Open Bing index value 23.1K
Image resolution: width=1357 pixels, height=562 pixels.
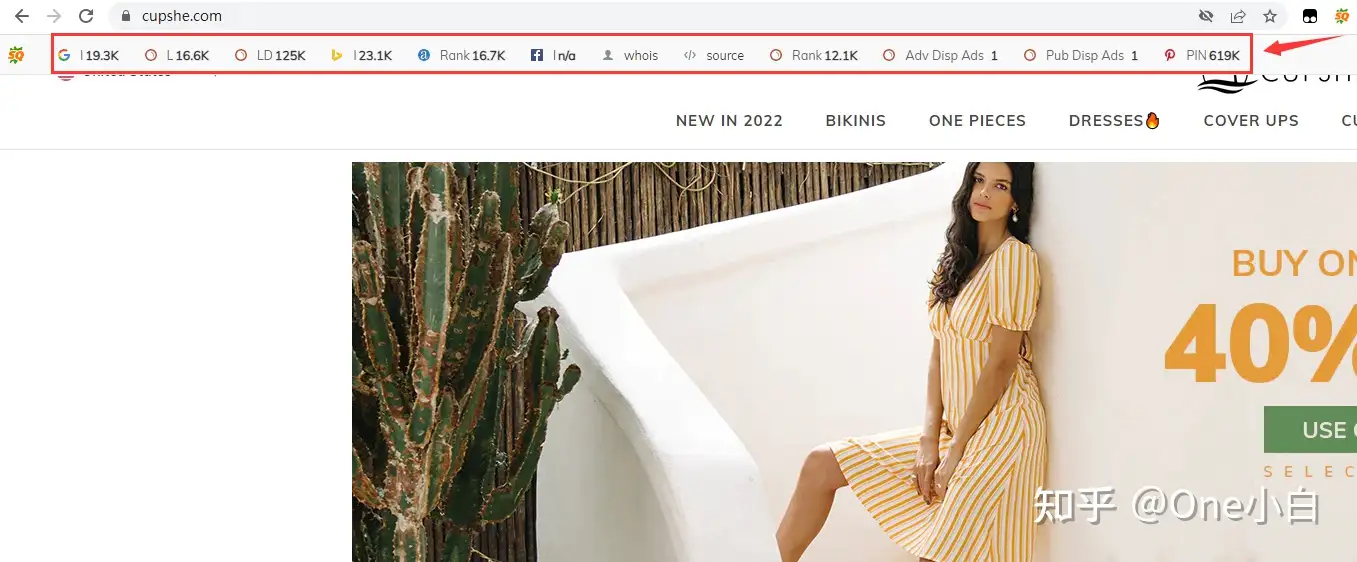tap(362, 56)
